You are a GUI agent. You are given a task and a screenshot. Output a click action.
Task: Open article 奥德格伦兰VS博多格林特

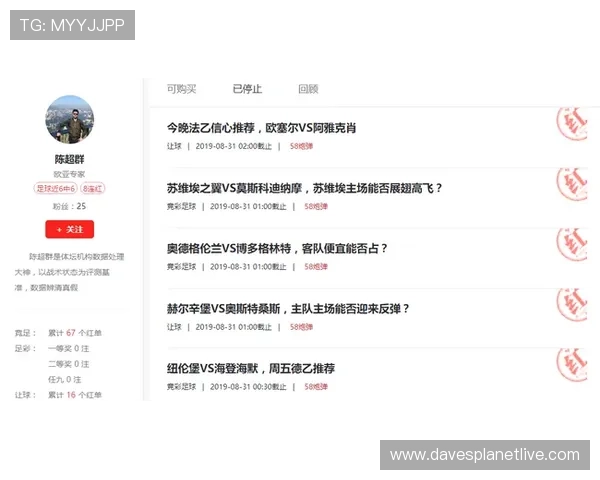(x=277, y=249)
